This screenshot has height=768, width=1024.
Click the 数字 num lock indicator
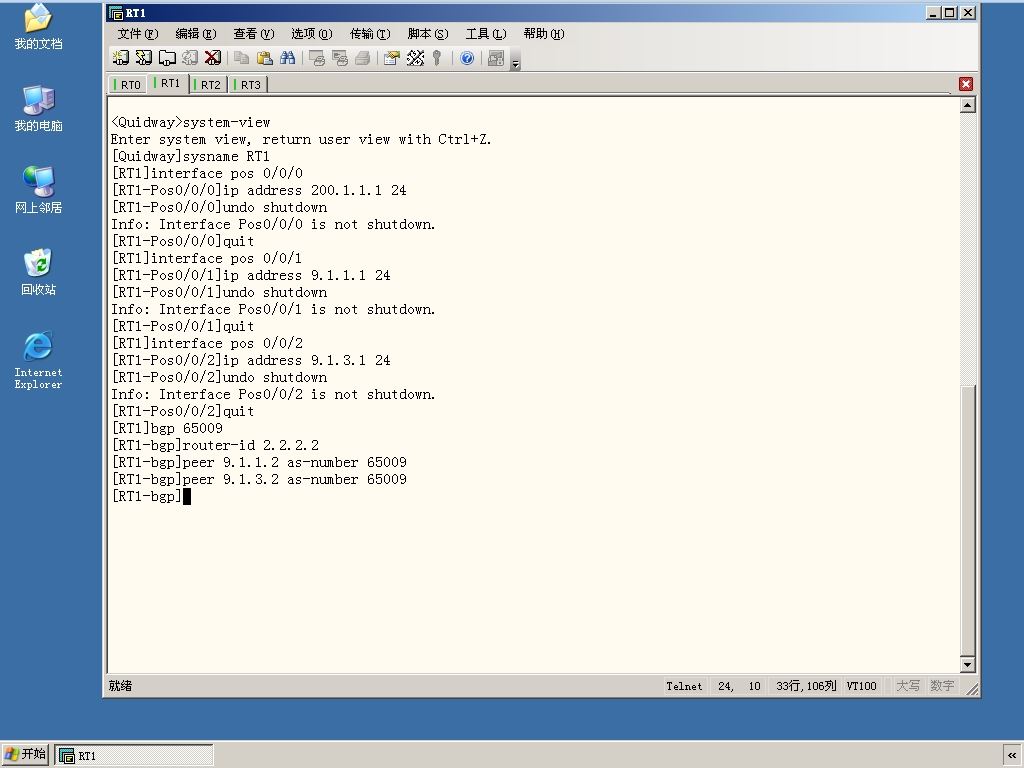coord(942,686)
